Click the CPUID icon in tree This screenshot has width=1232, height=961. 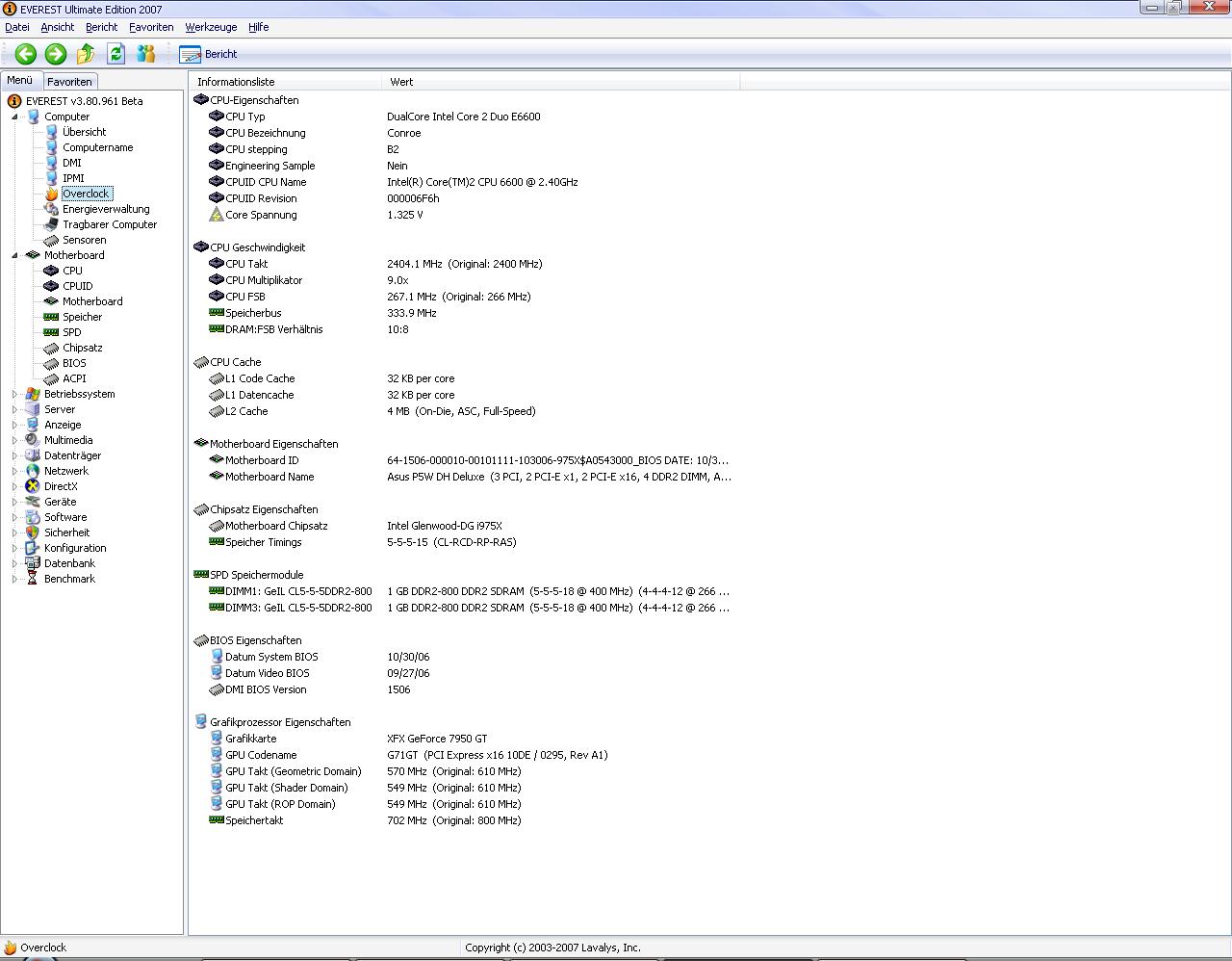coord(51,286)
